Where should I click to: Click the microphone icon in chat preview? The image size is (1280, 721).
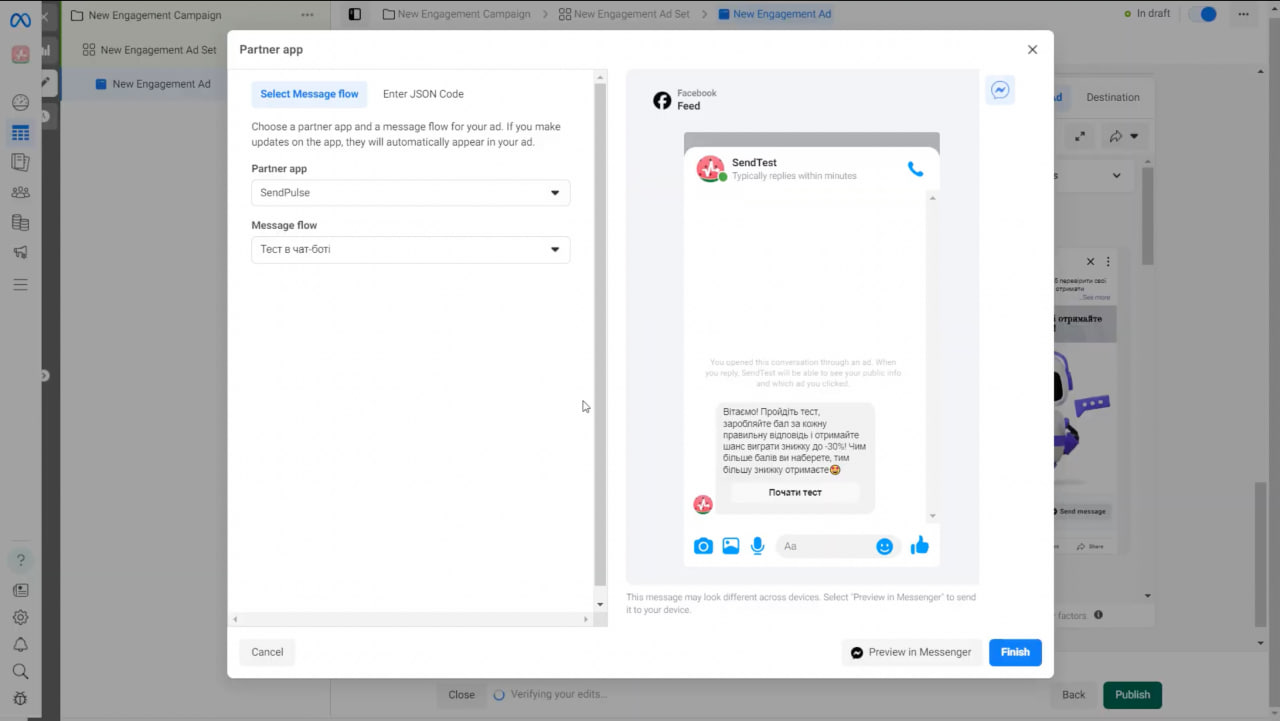coord(758,546)
